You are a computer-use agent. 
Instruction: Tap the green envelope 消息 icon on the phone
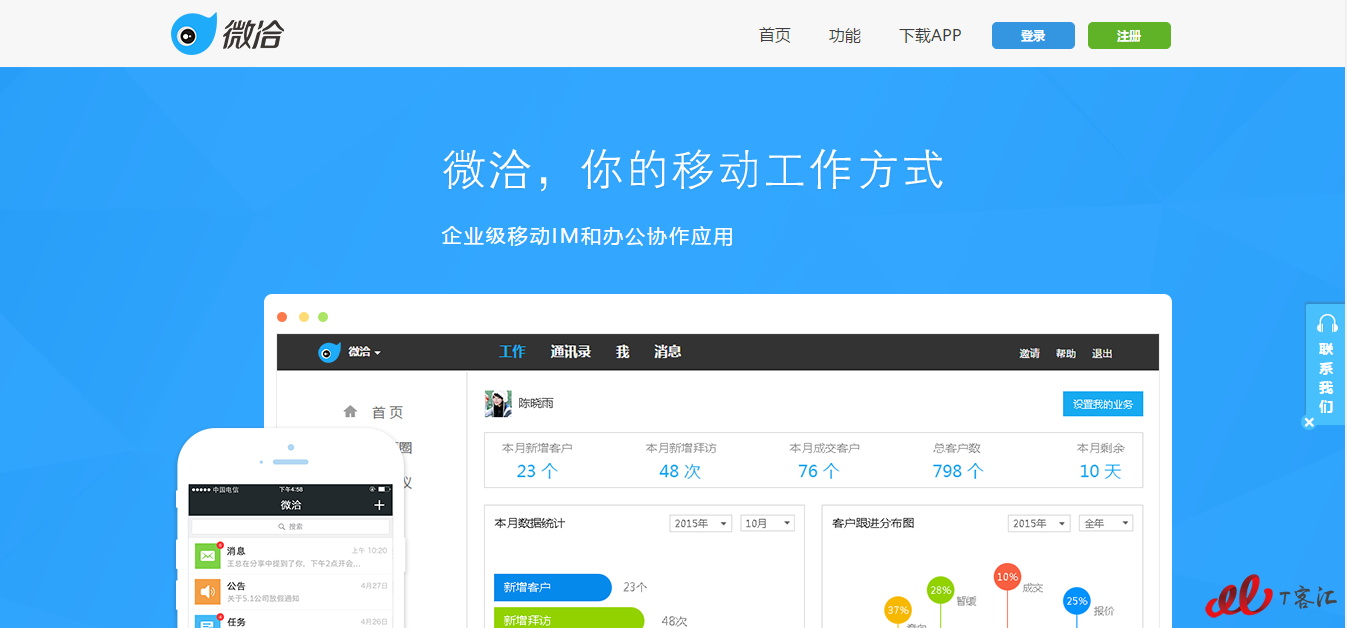click(207, 556)
